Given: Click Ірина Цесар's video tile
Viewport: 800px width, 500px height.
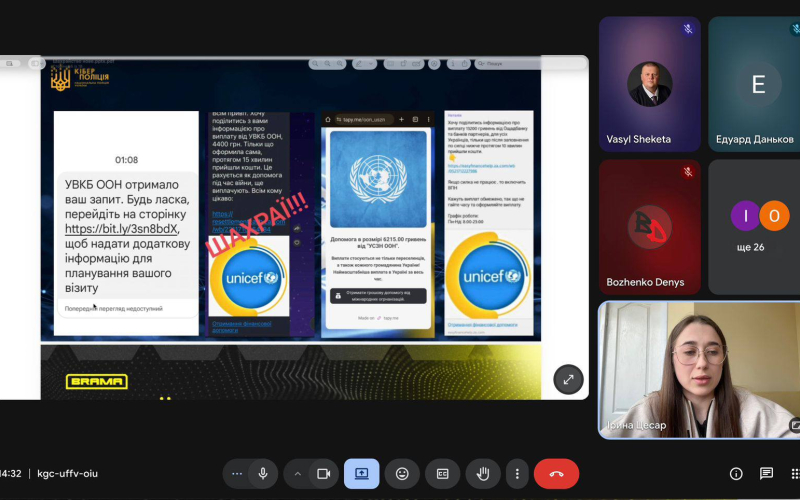Looking at the screenshot, I should (698, 370).
